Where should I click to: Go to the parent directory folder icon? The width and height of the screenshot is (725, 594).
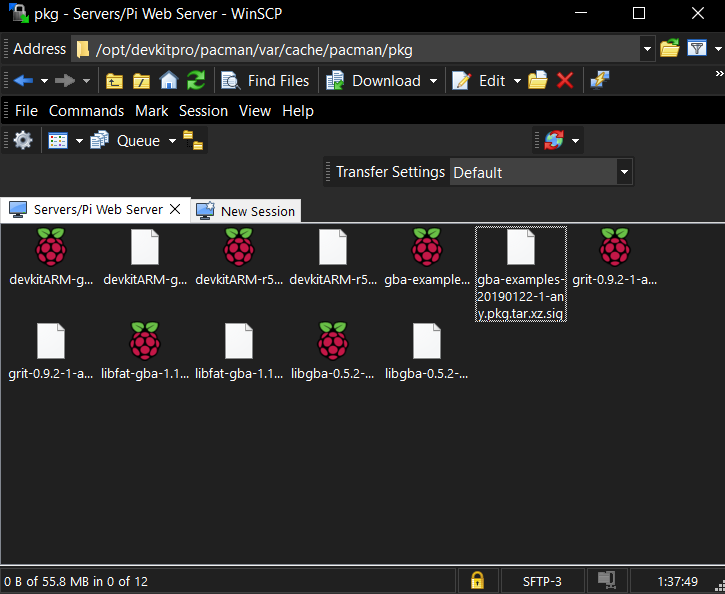[114, 81]
